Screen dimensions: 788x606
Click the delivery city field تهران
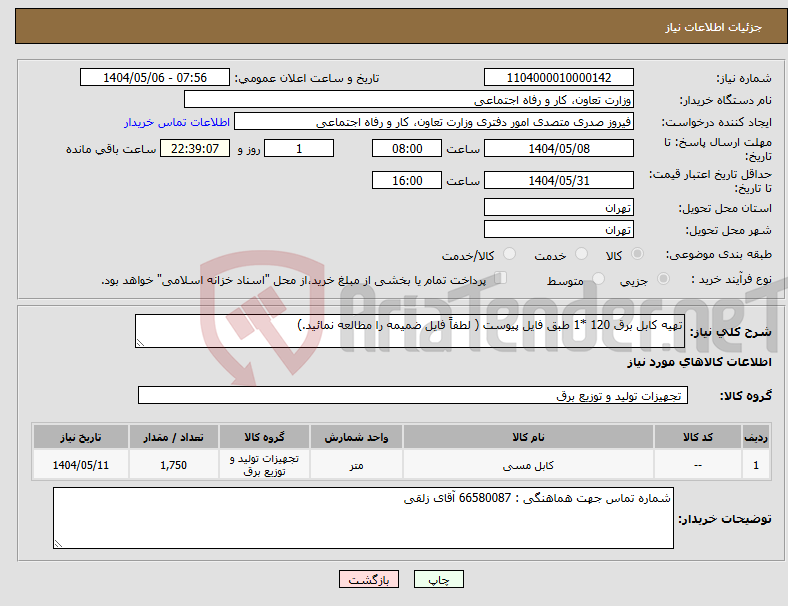(x=558, y=229)
